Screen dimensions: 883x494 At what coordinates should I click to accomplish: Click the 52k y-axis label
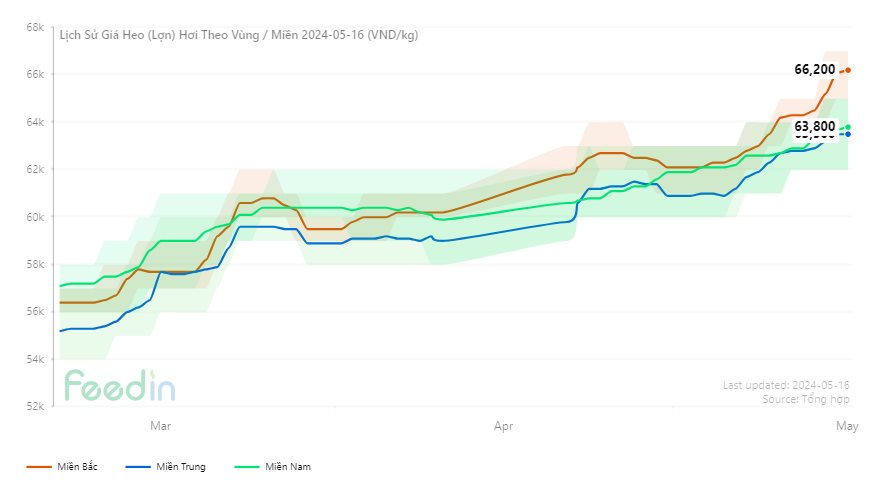(35, 406)
